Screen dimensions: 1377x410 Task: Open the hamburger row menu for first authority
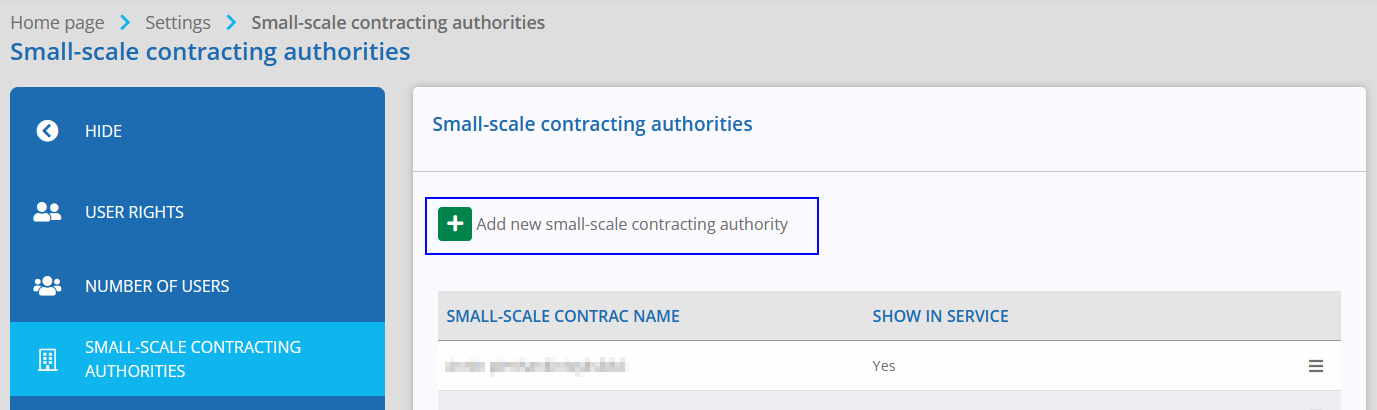(x=1316, y=366)
